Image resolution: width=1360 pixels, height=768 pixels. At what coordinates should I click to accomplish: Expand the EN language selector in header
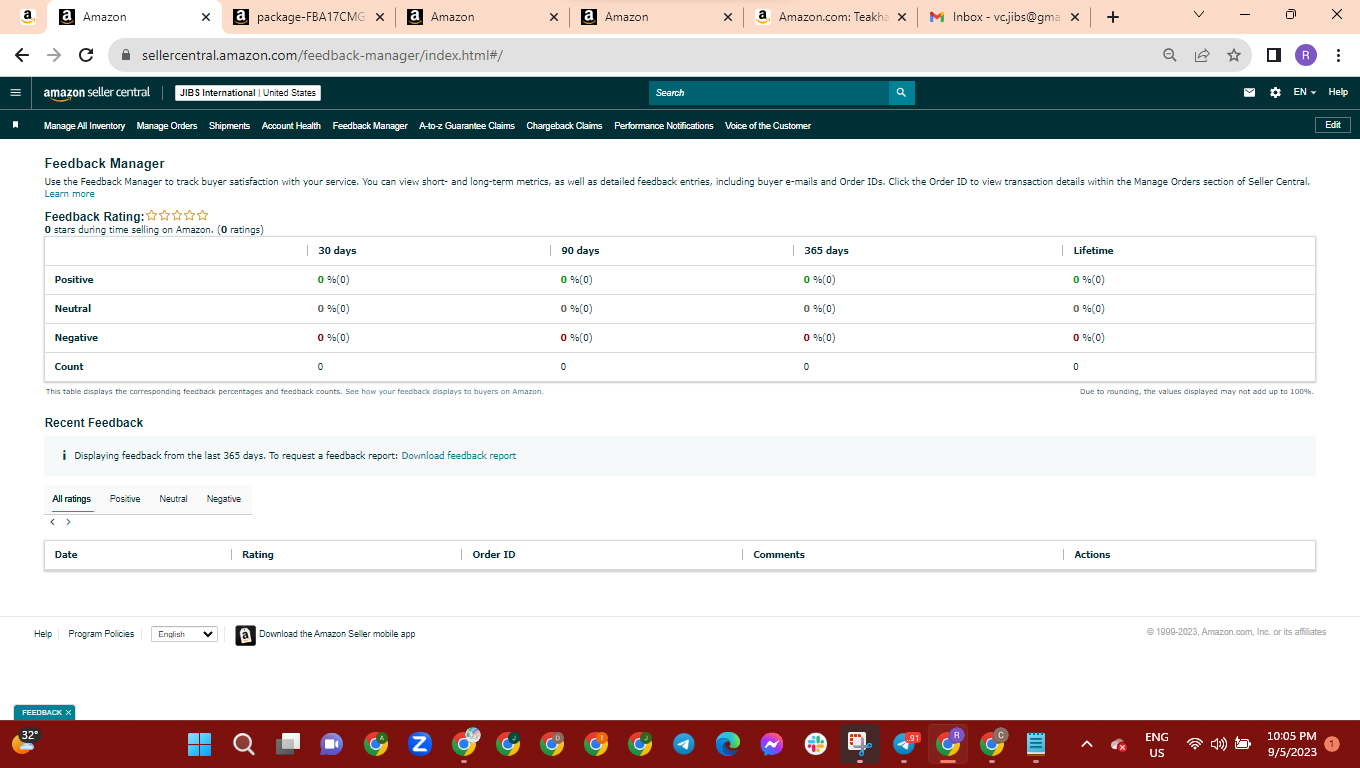[x=1304, y=93]
